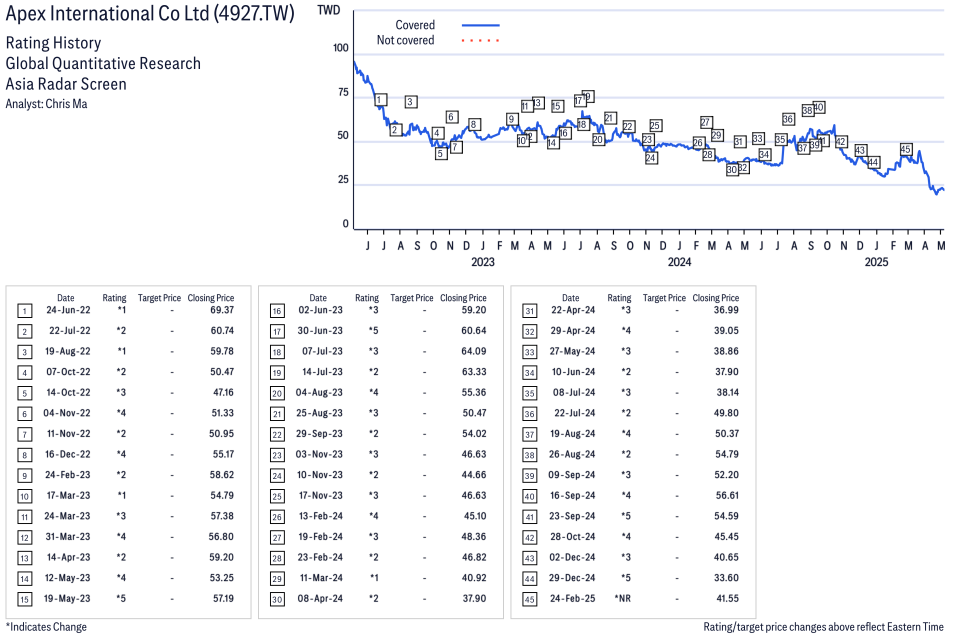Select the 14-Oct-22 date cell
This screenshot has width=955, height=634.
coord(68,393)
